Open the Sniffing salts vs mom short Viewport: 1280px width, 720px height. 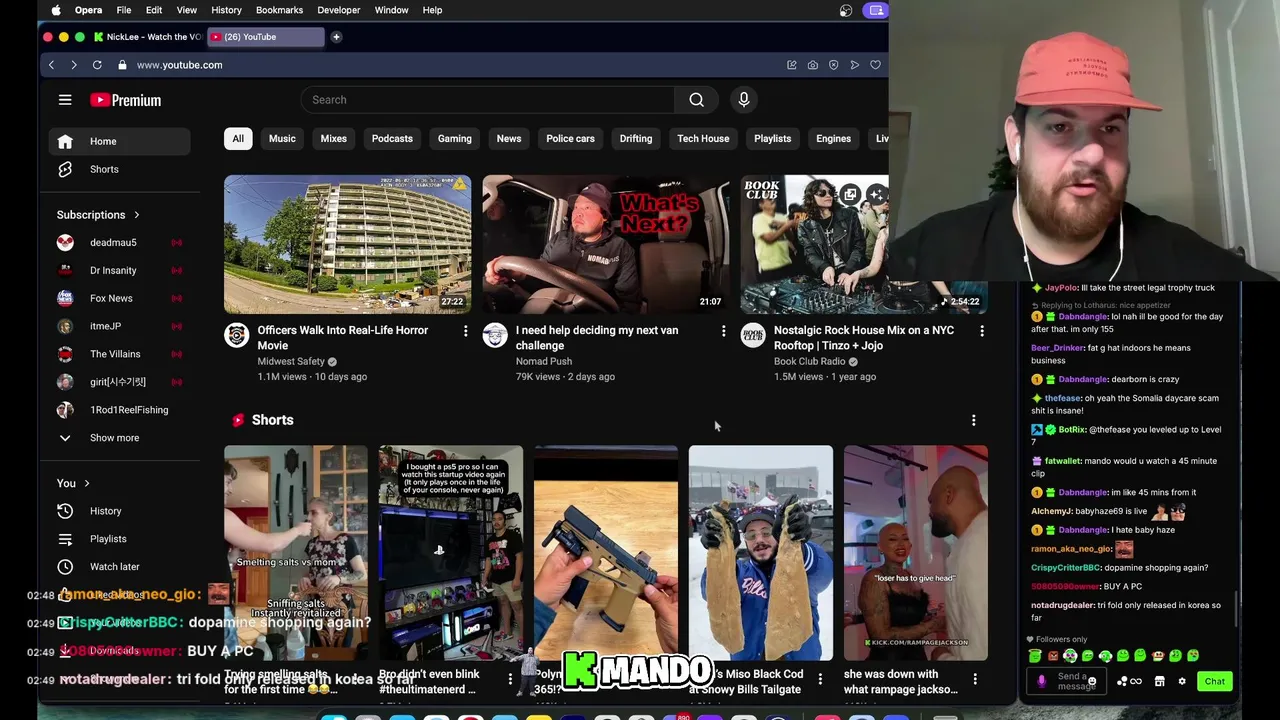point(295,553)
